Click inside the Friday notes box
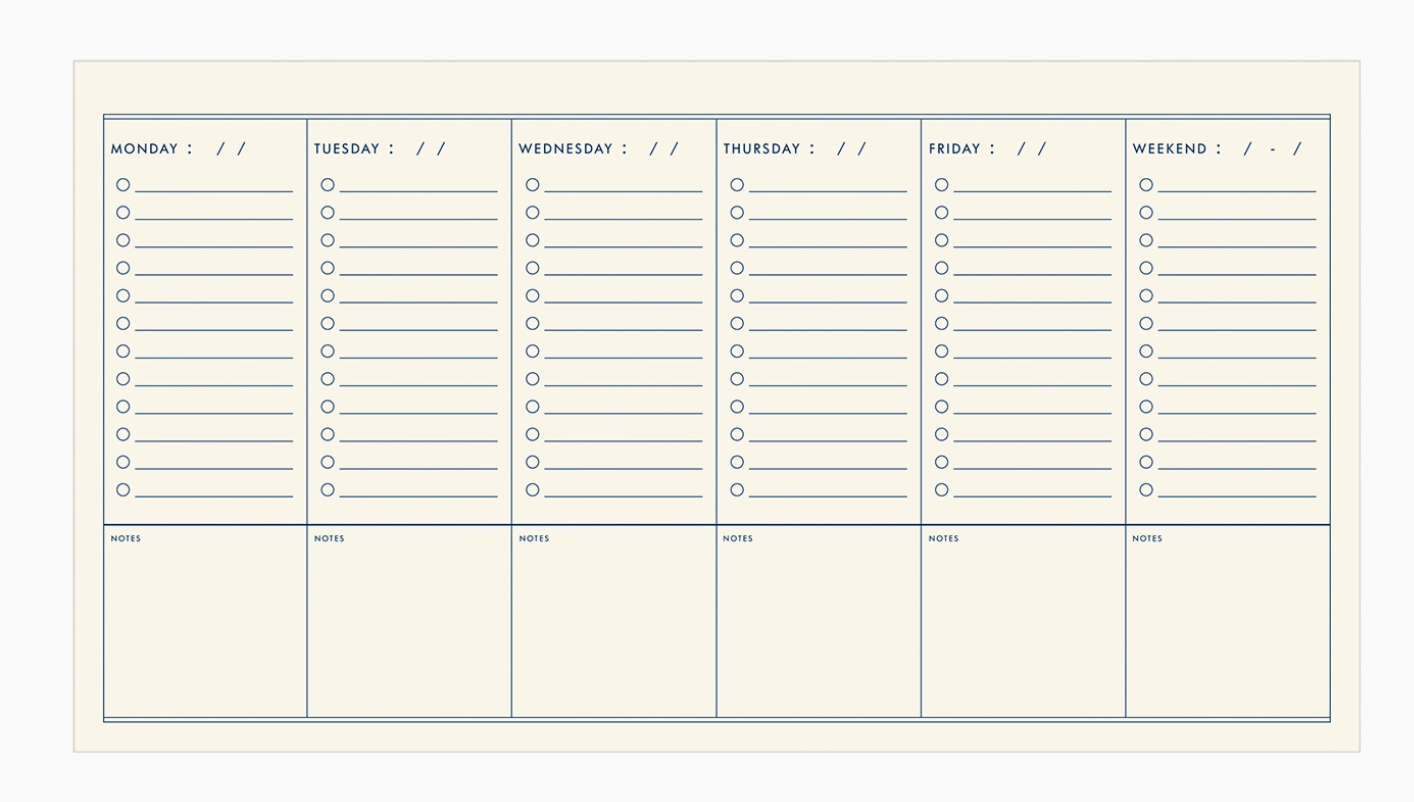 (1023, 625)
